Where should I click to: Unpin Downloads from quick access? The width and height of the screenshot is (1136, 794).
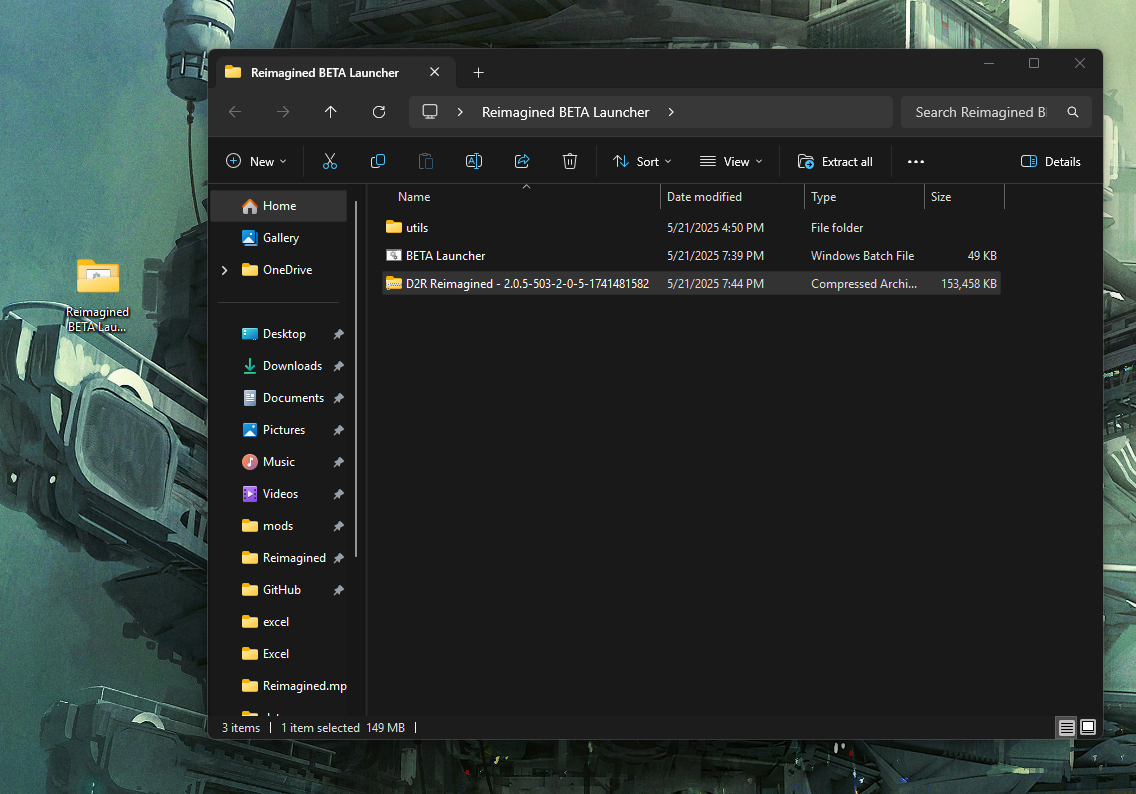(x=338, y=366)
